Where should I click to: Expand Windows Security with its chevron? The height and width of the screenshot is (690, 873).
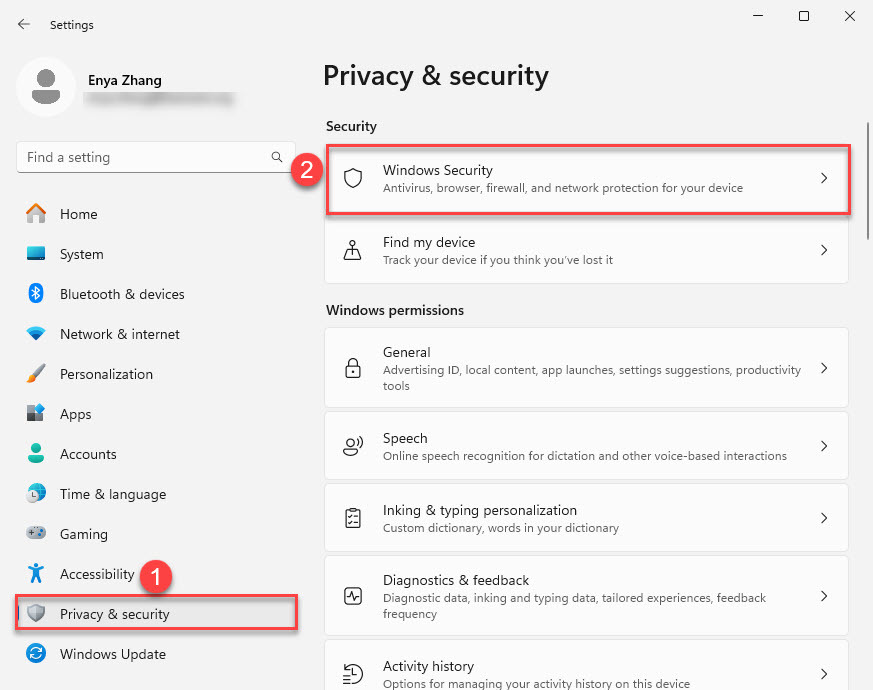tap(824, 178)
